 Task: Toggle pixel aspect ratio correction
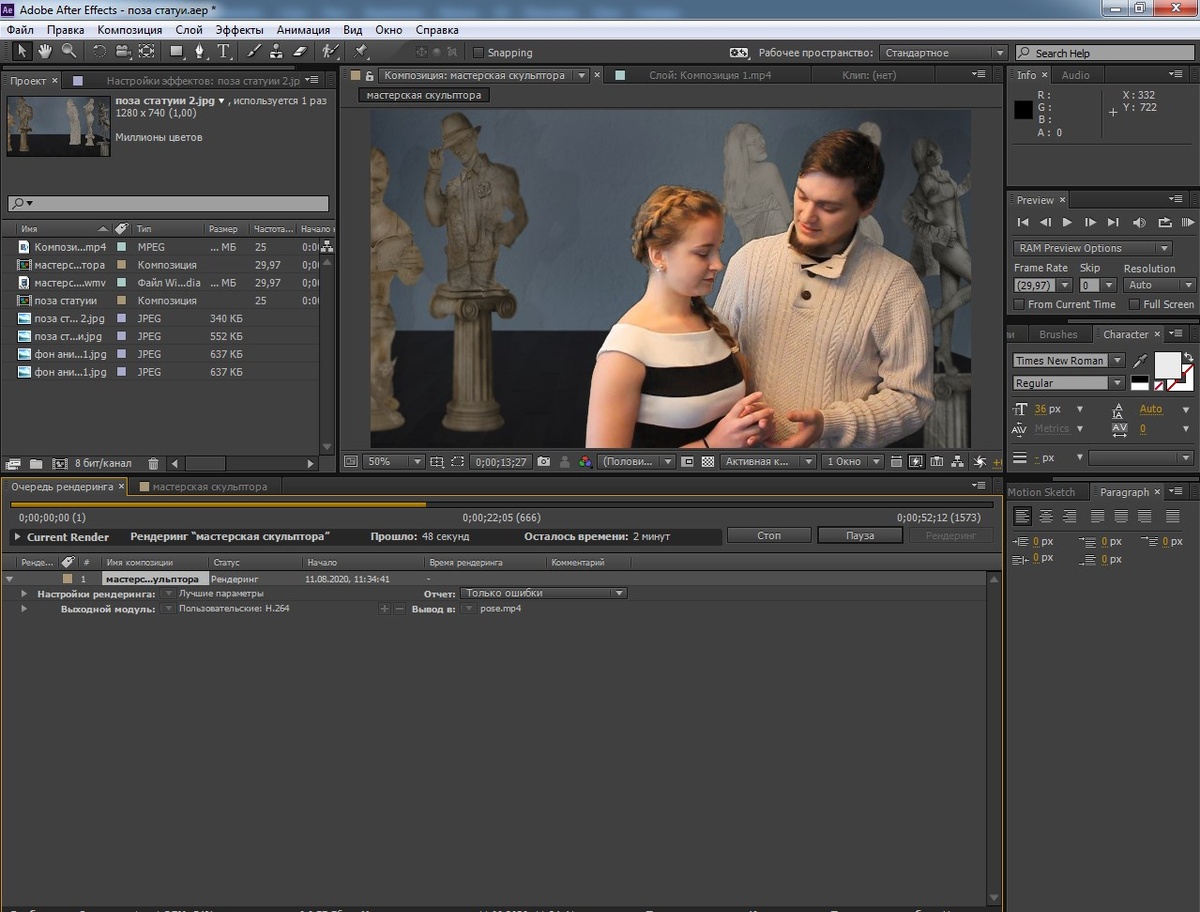point(896,462)
